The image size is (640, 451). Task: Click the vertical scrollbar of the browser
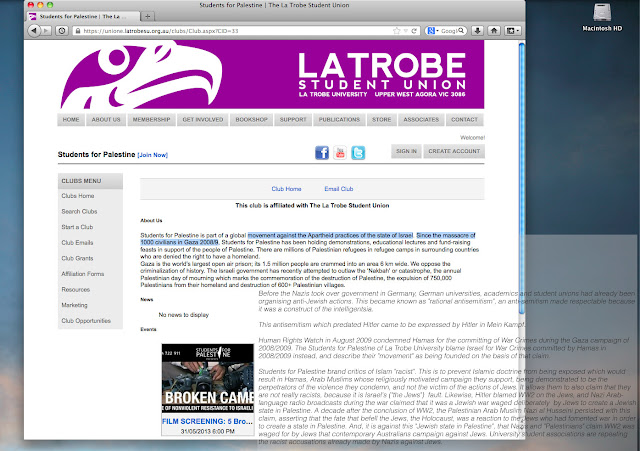pyautogui.click(x=522, y=178)
